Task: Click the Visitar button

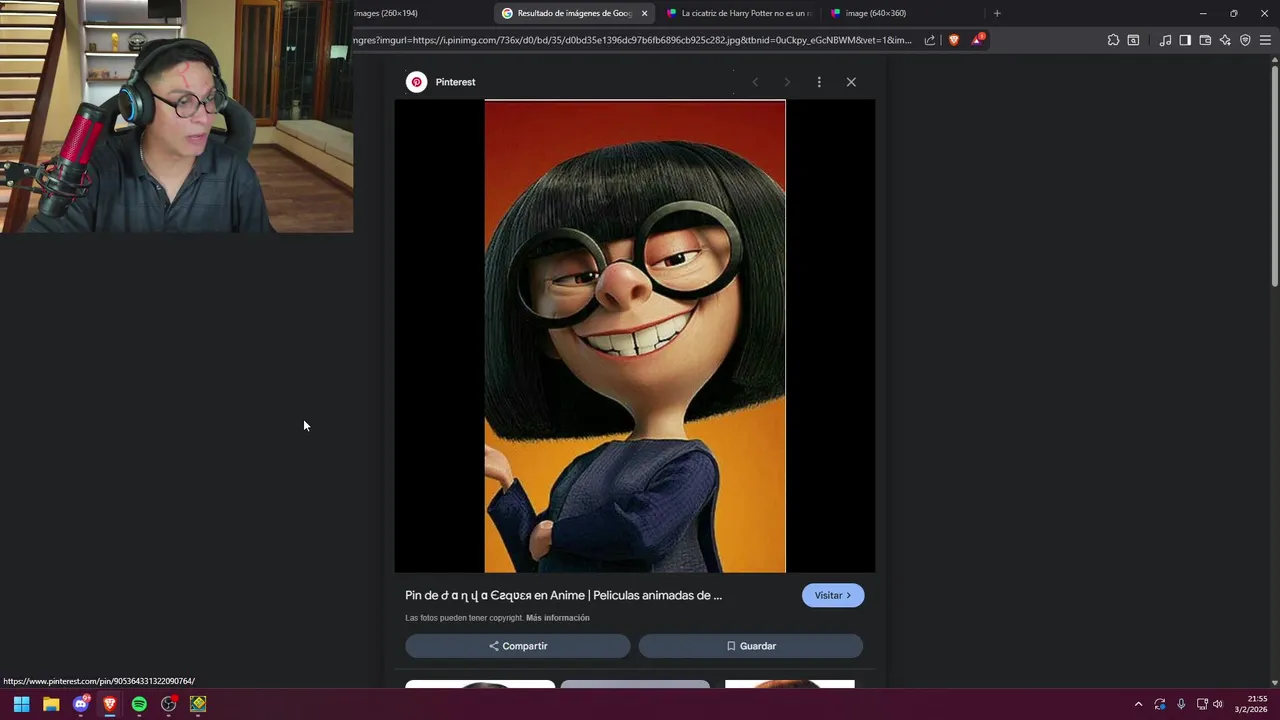Action: click(x=833, y=595)
